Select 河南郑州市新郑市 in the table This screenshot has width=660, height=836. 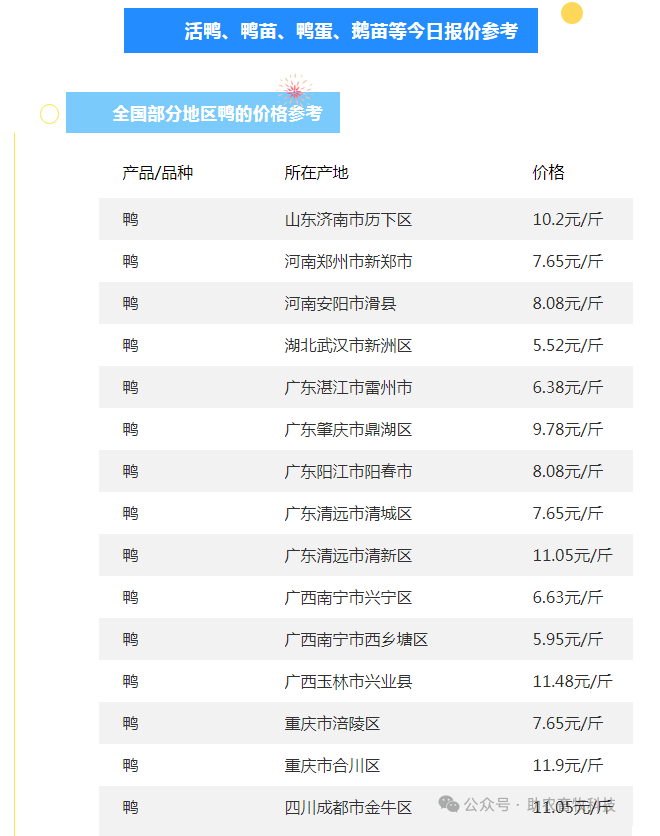coord(348,261)
